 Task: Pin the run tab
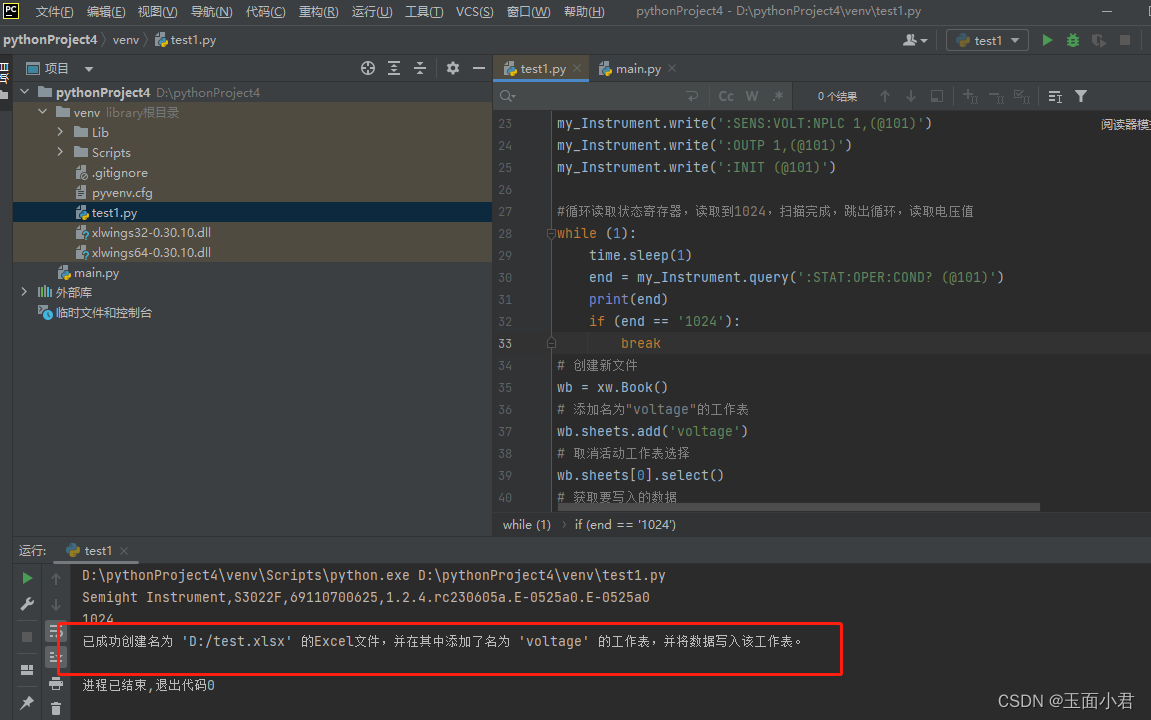(27, 702)
